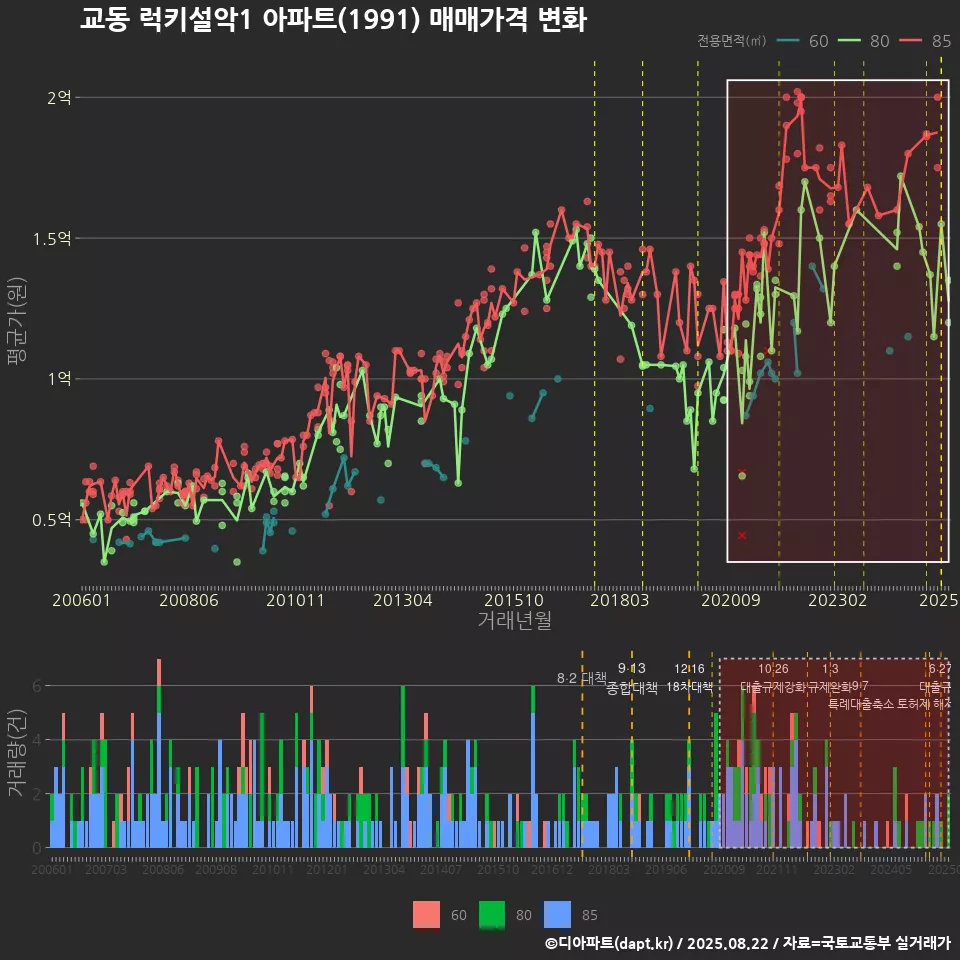Click the 1.5억 y-axis label

52,238
